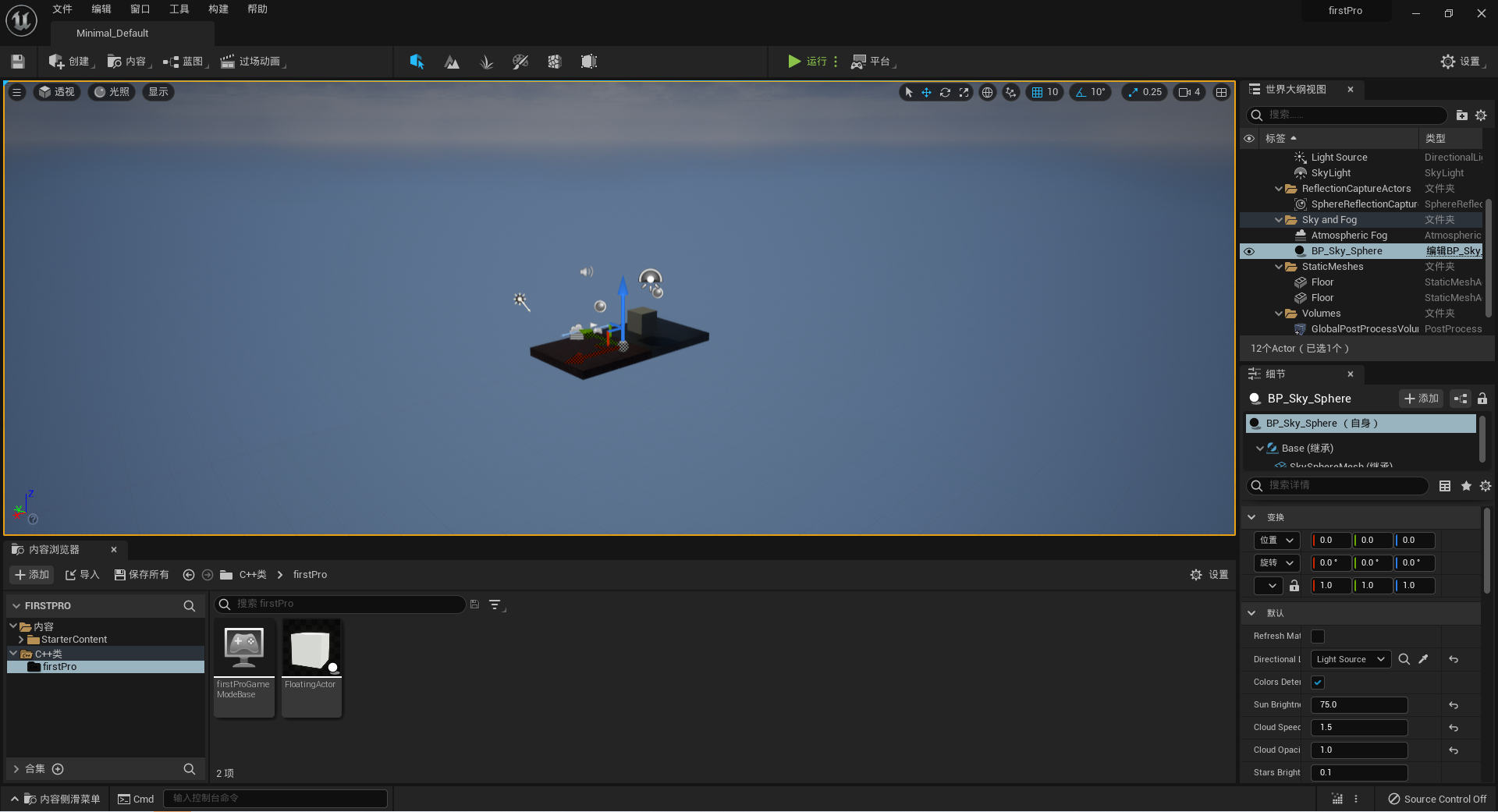This screenshot has width=1498, height=812.
Task: Open the location type dropdown
Action: [1276, 541]
